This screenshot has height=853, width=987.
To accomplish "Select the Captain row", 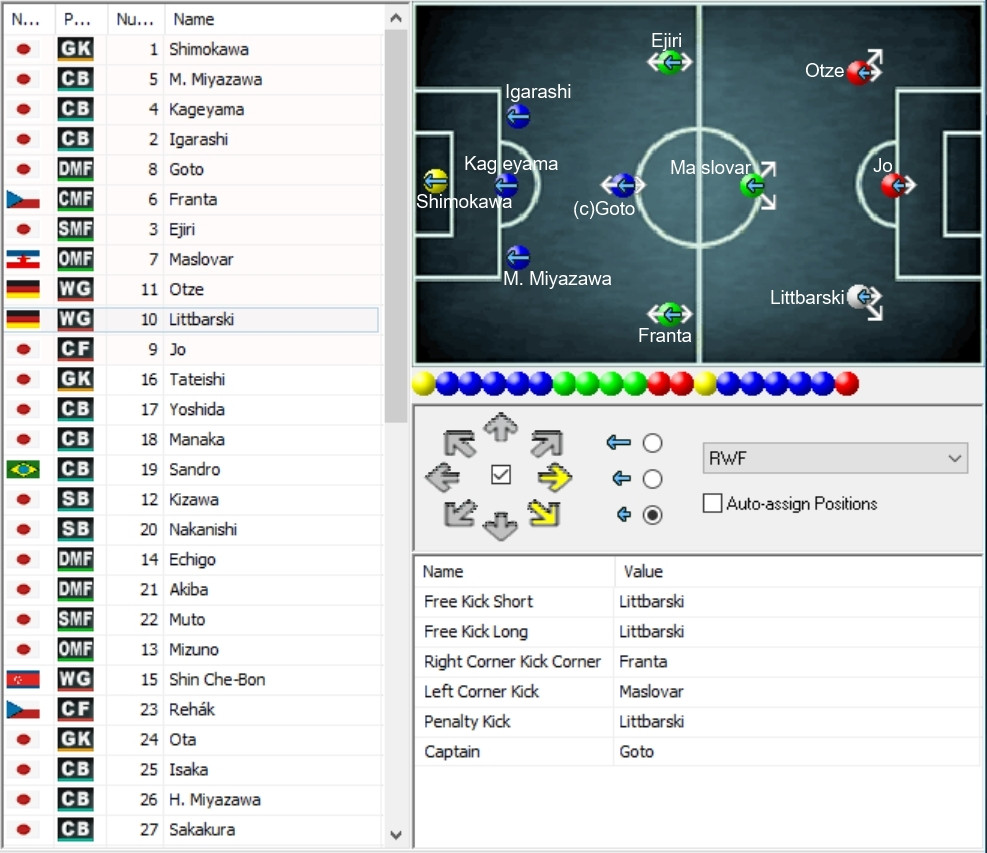I will [x=698, y=752].
